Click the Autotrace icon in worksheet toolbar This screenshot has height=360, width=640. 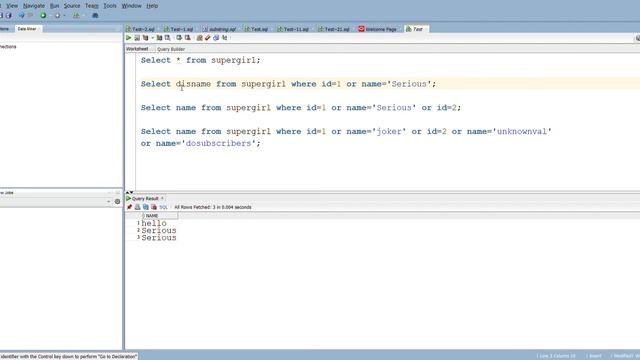point(160,38)
